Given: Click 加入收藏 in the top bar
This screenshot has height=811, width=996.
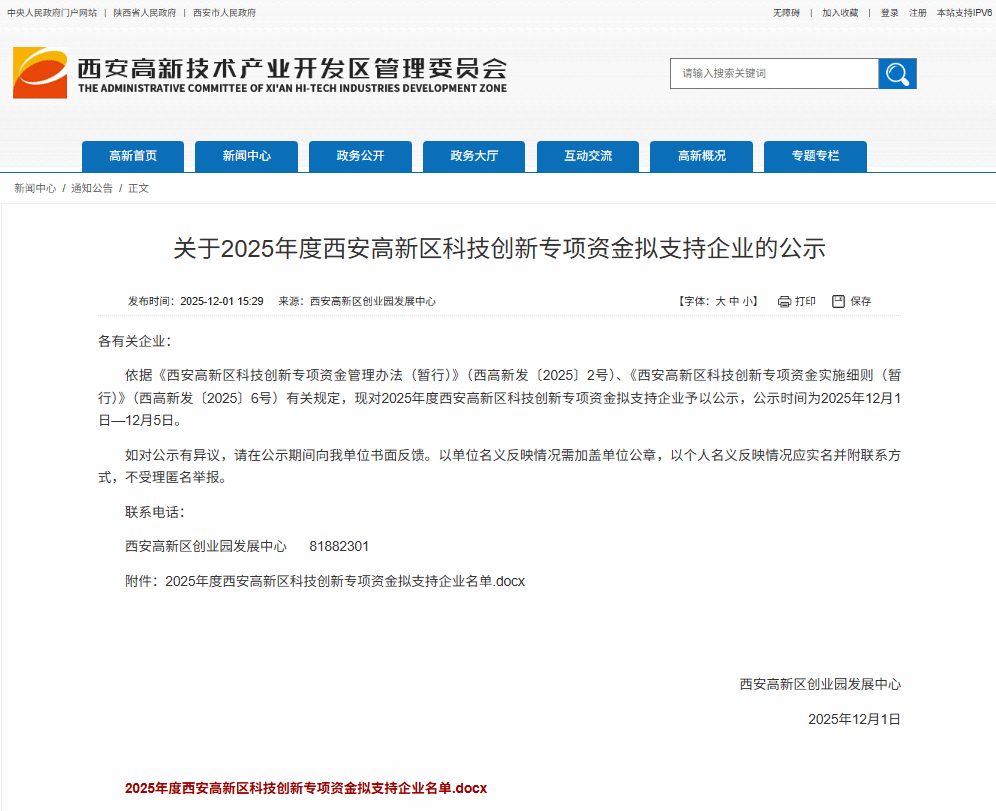Looking at the screenshot, I should click(840, 13).
